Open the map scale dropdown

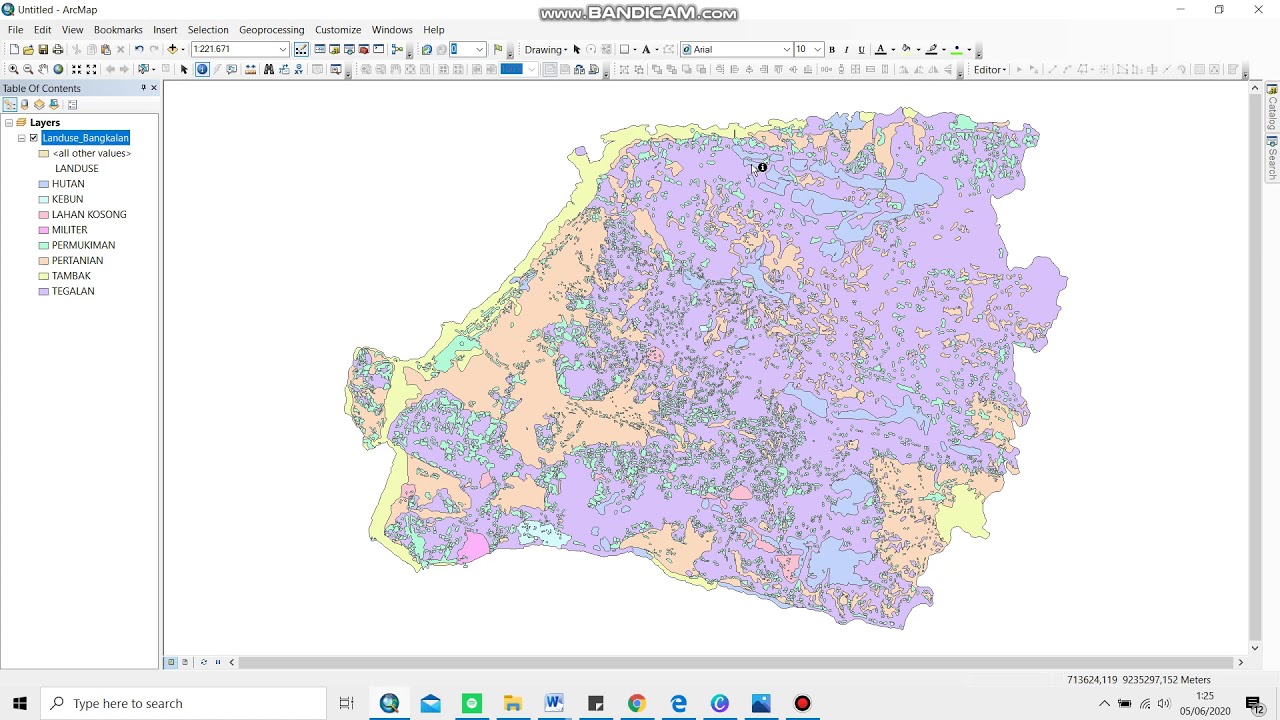[x=283, y=49]
